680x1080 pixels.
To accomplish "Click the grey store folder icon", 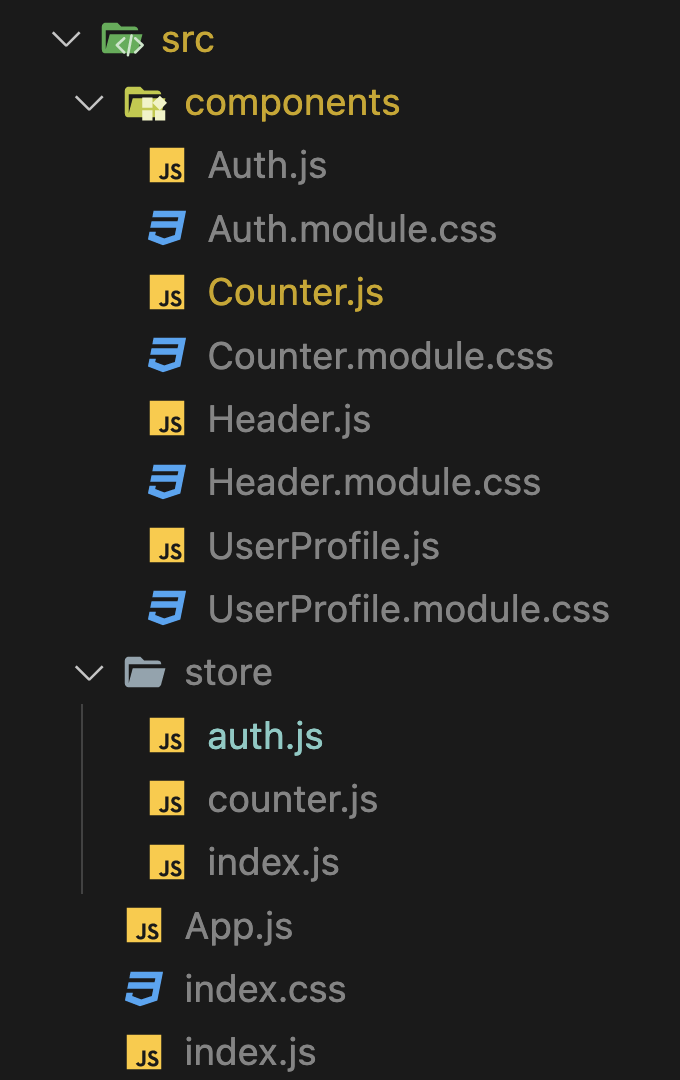I will coord(145,673).
